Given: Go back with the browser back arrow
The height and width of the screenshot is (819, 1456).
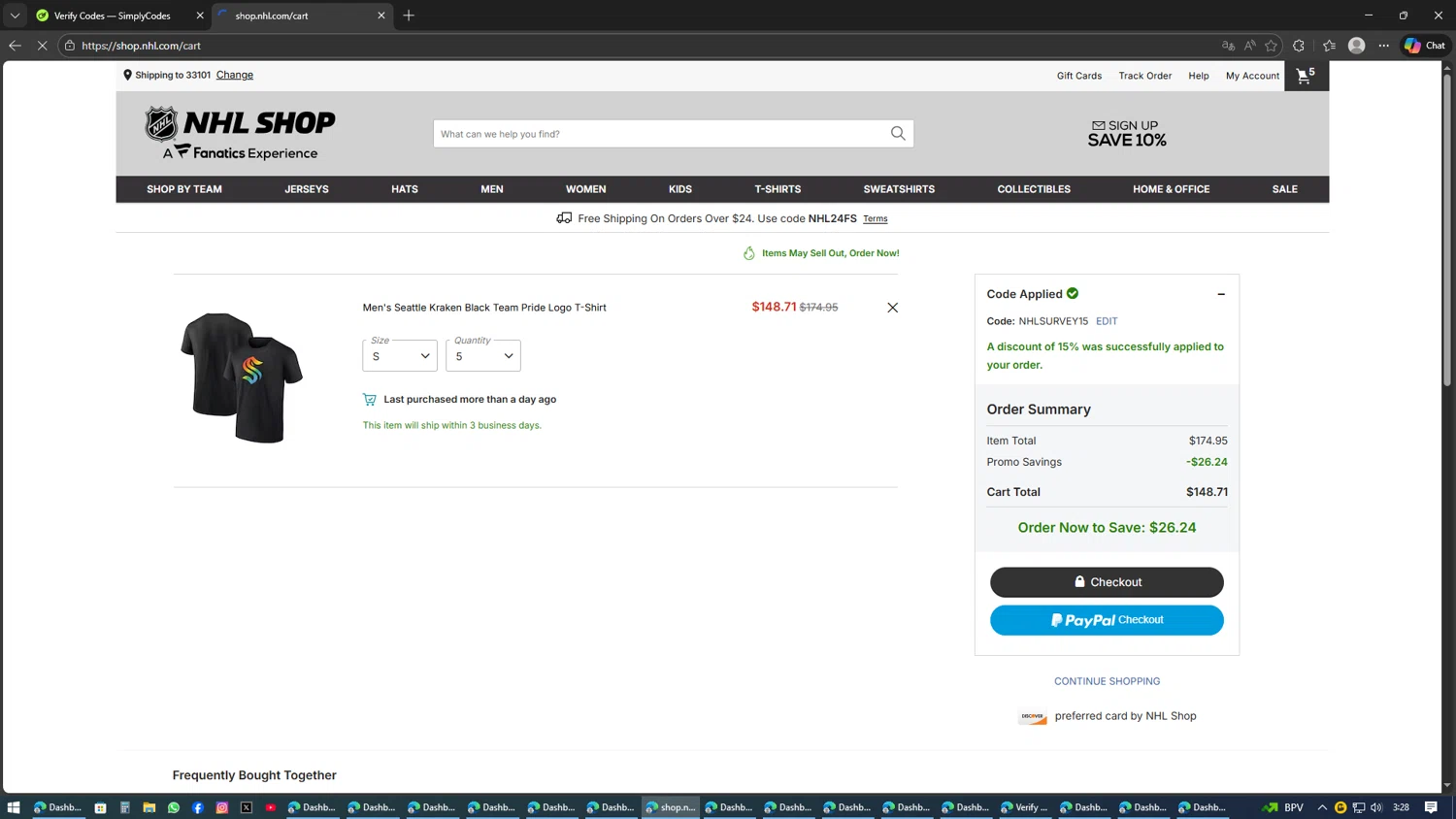Looking at the screenshot, I should point(15,46).
